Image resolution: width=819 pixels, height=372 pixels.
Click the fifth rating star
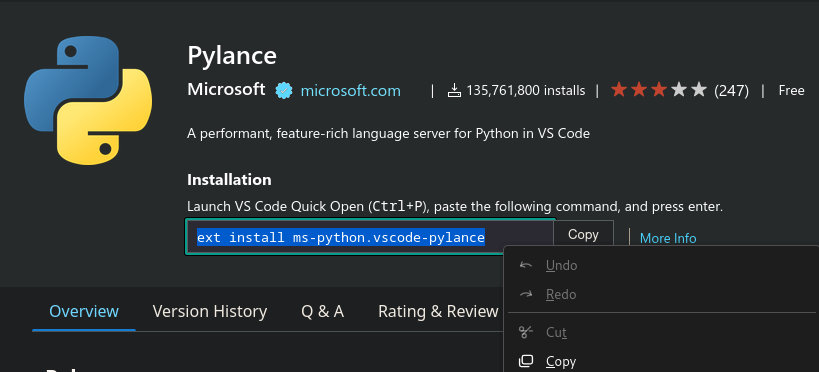[698, 90]
